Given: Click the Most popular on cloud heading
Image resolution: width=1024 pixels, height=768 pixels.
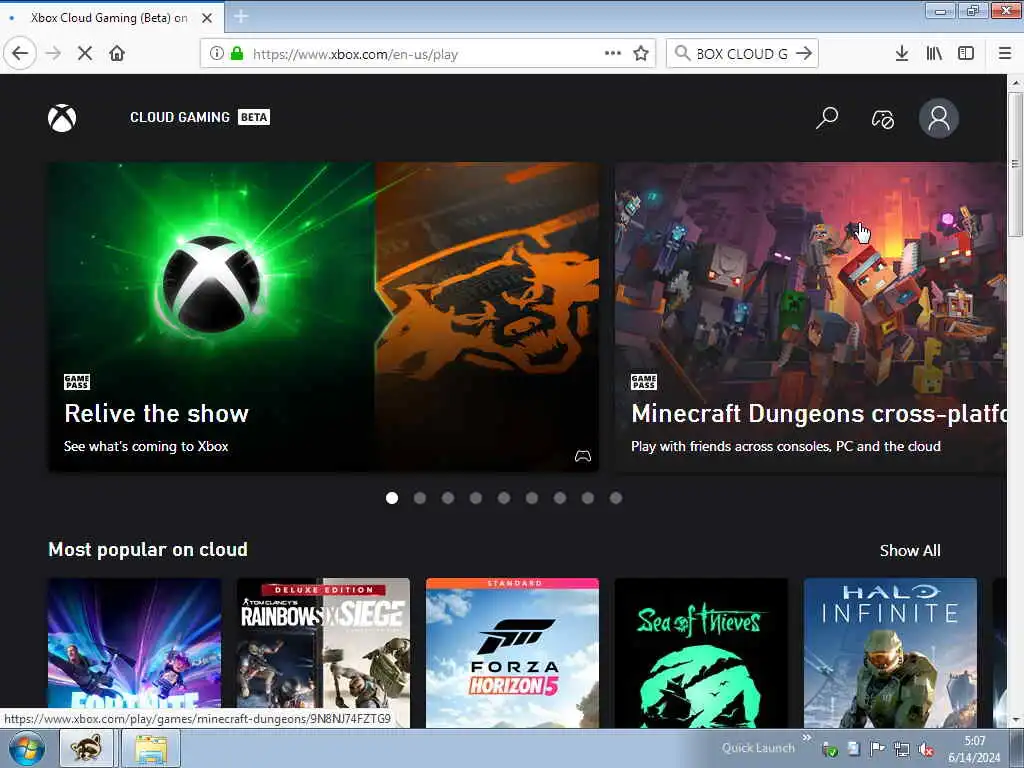Looking at the screenshot, I should point(148,550).
